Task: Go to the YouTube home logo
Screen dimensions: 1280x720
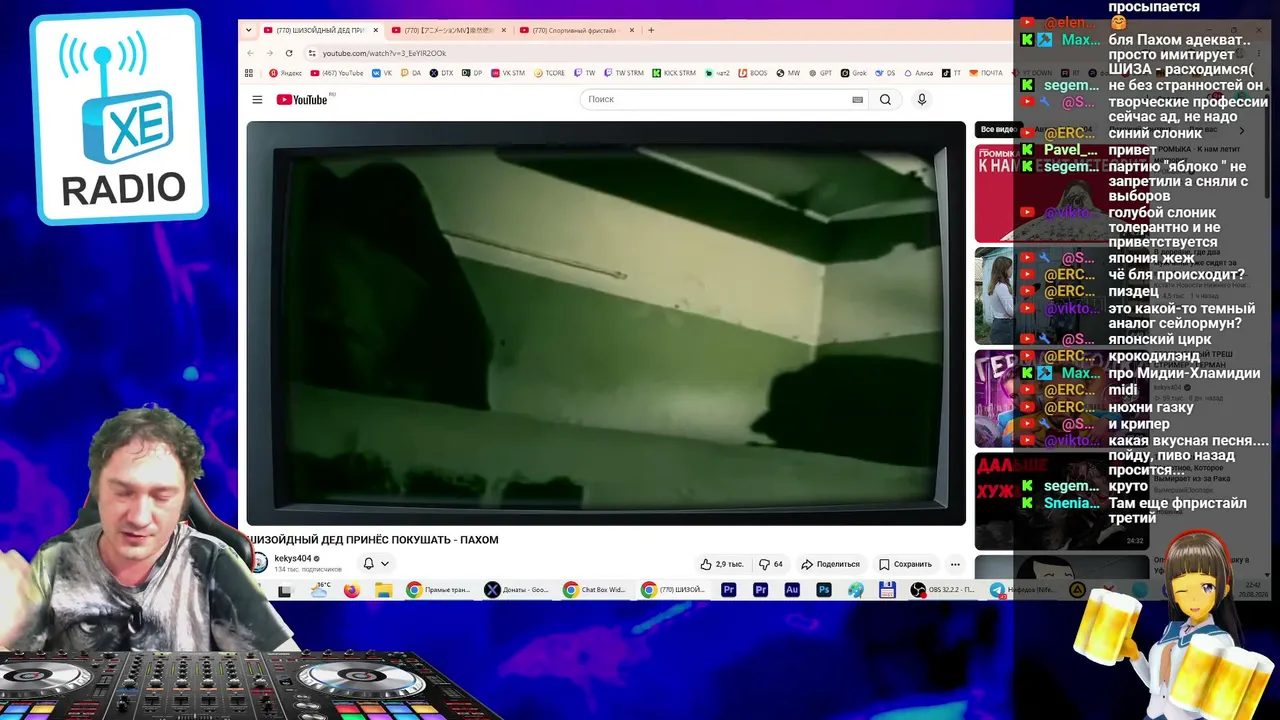Action: click(x=302, y=99)
